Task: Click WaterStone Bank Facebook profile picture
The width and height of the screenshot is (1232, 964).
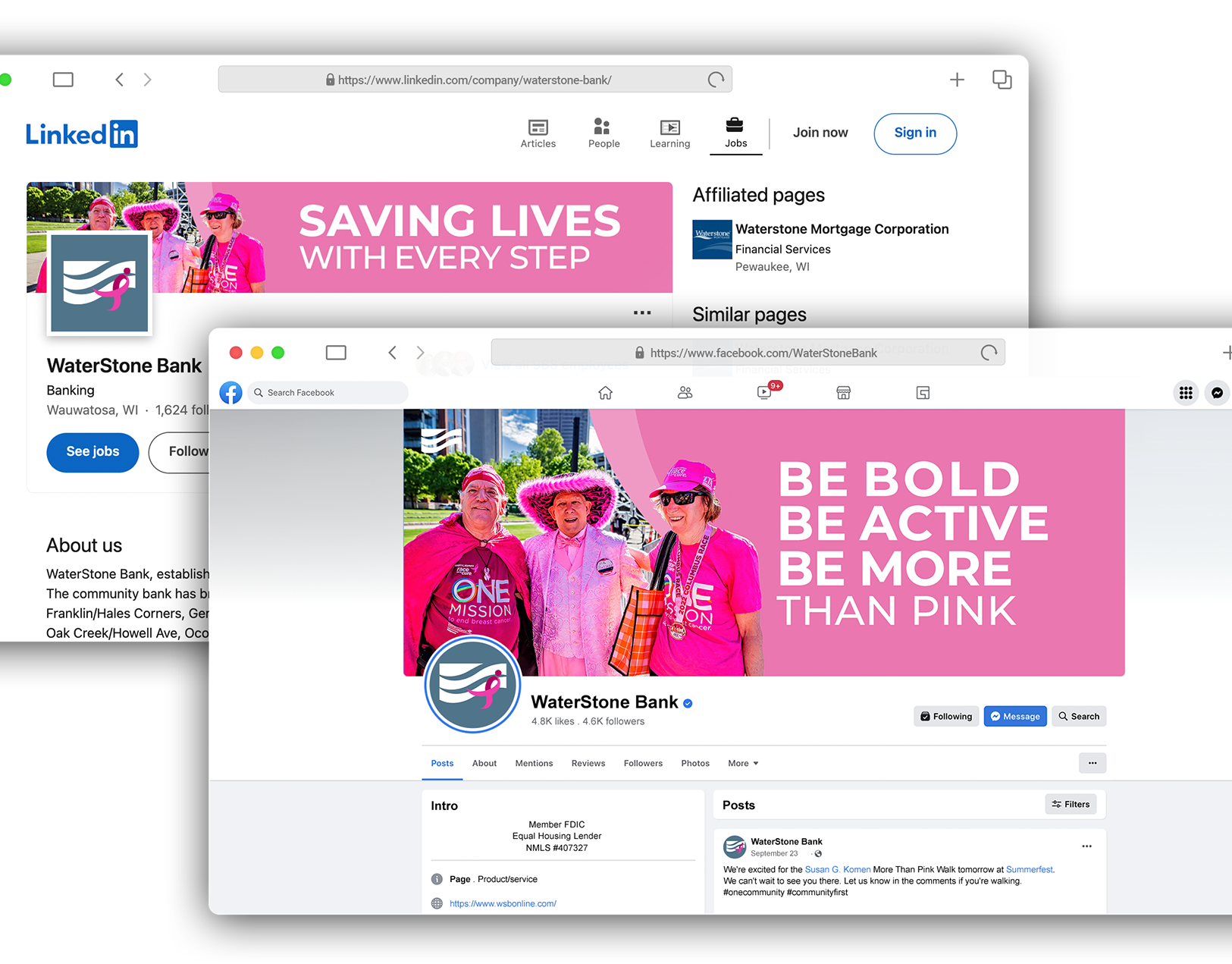Action: [472, 684]
